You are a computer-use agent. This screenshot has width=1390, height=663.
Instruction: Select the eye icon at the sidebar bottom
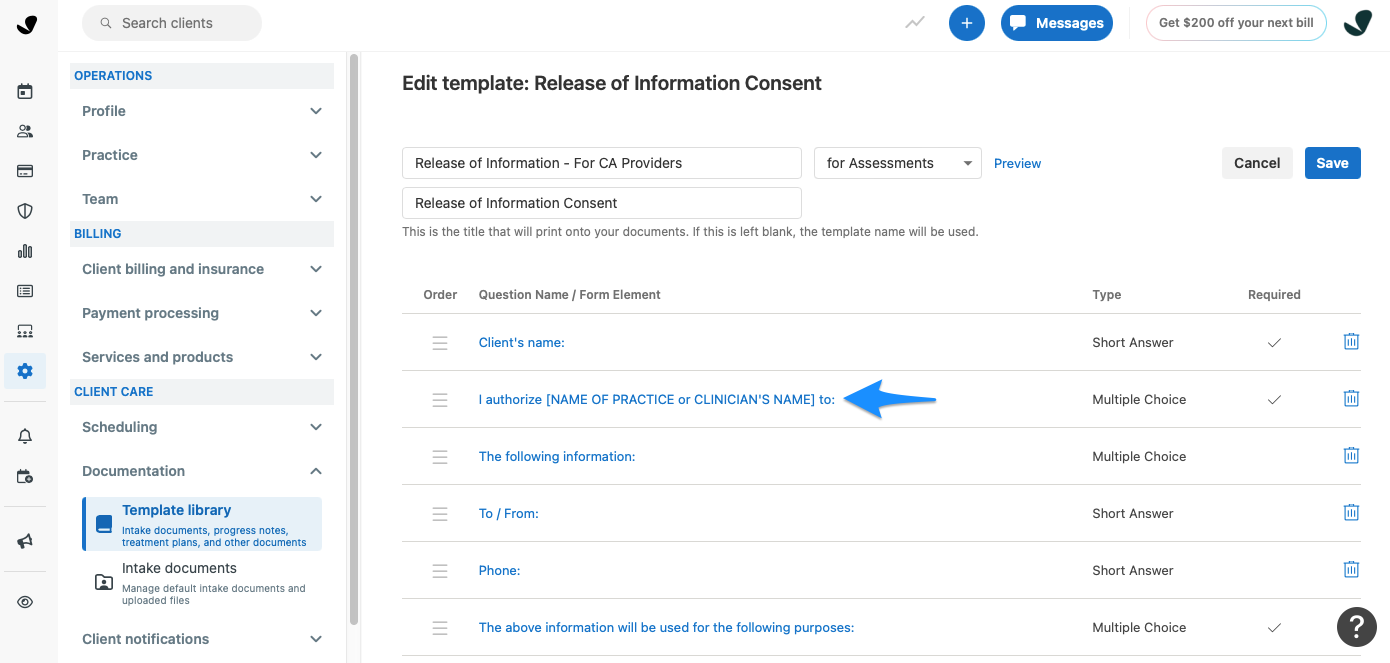tap(24, 601)
